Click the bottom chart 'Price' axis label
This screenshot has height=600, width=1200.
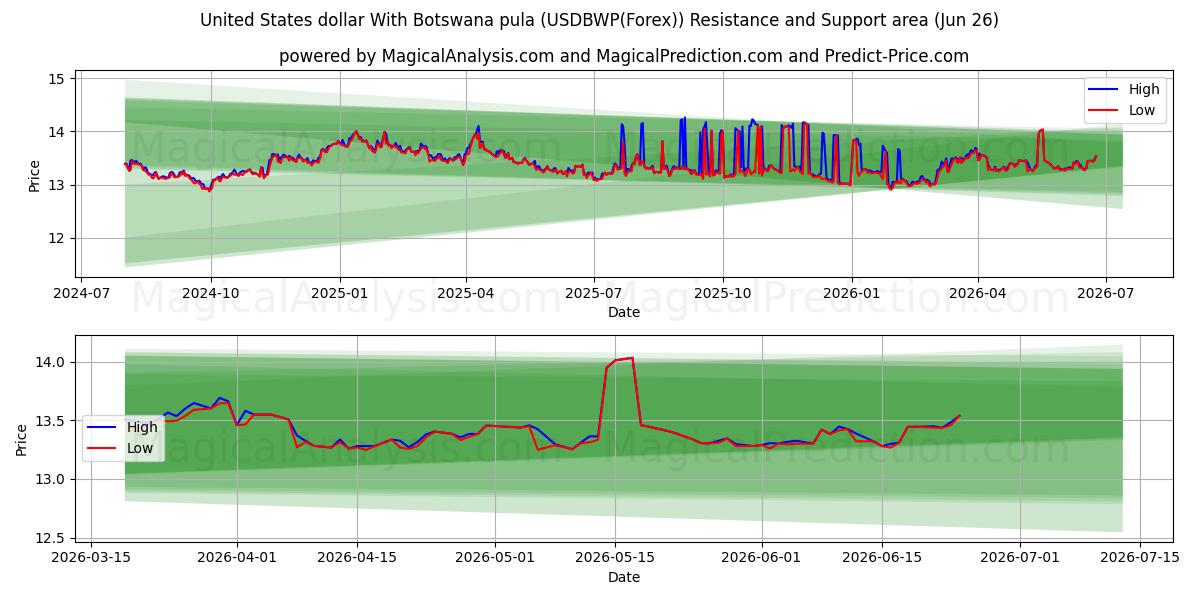click(x=22, y=439)
